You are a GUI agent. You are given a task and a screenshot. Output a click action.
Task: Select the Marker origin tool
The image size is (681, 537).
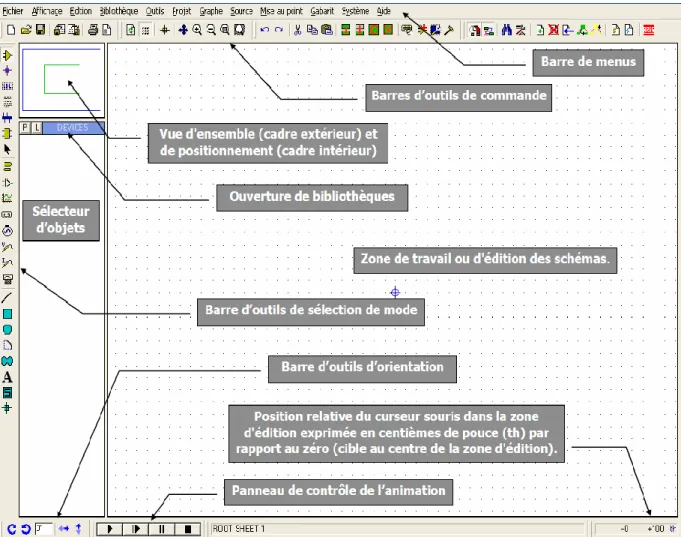[x=7, y=408]
